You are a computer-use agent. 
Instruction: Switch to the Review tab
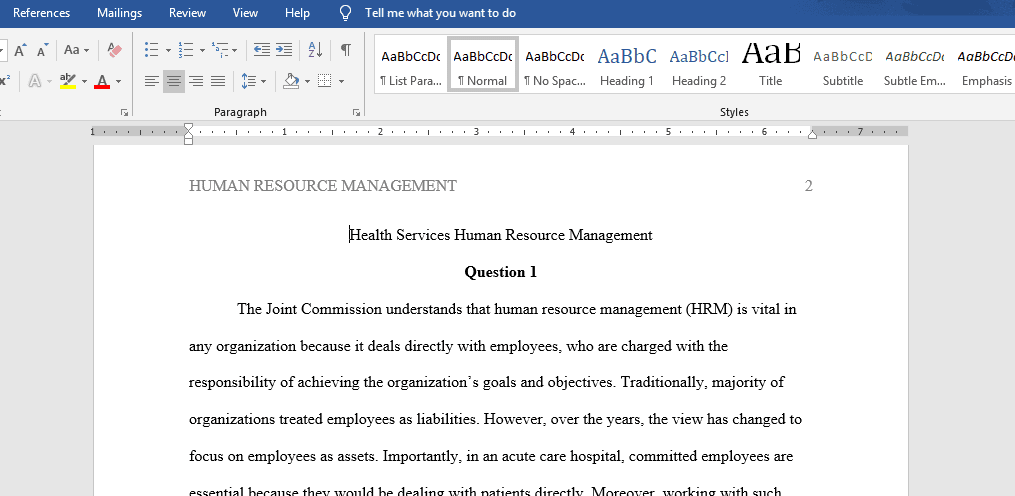pyautogui.click(x=188, y=13)
